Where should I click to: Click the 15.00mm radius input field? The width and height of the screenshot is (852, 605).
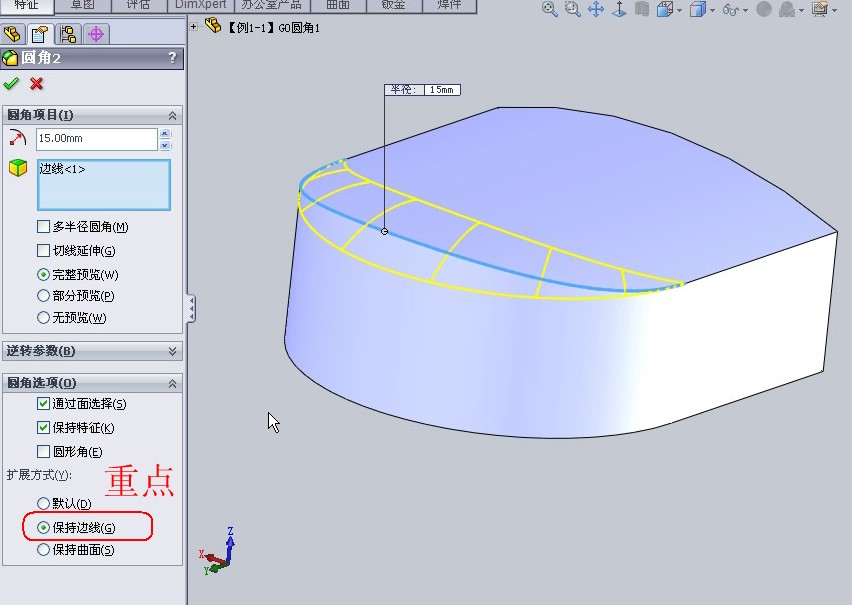(97, 139)
